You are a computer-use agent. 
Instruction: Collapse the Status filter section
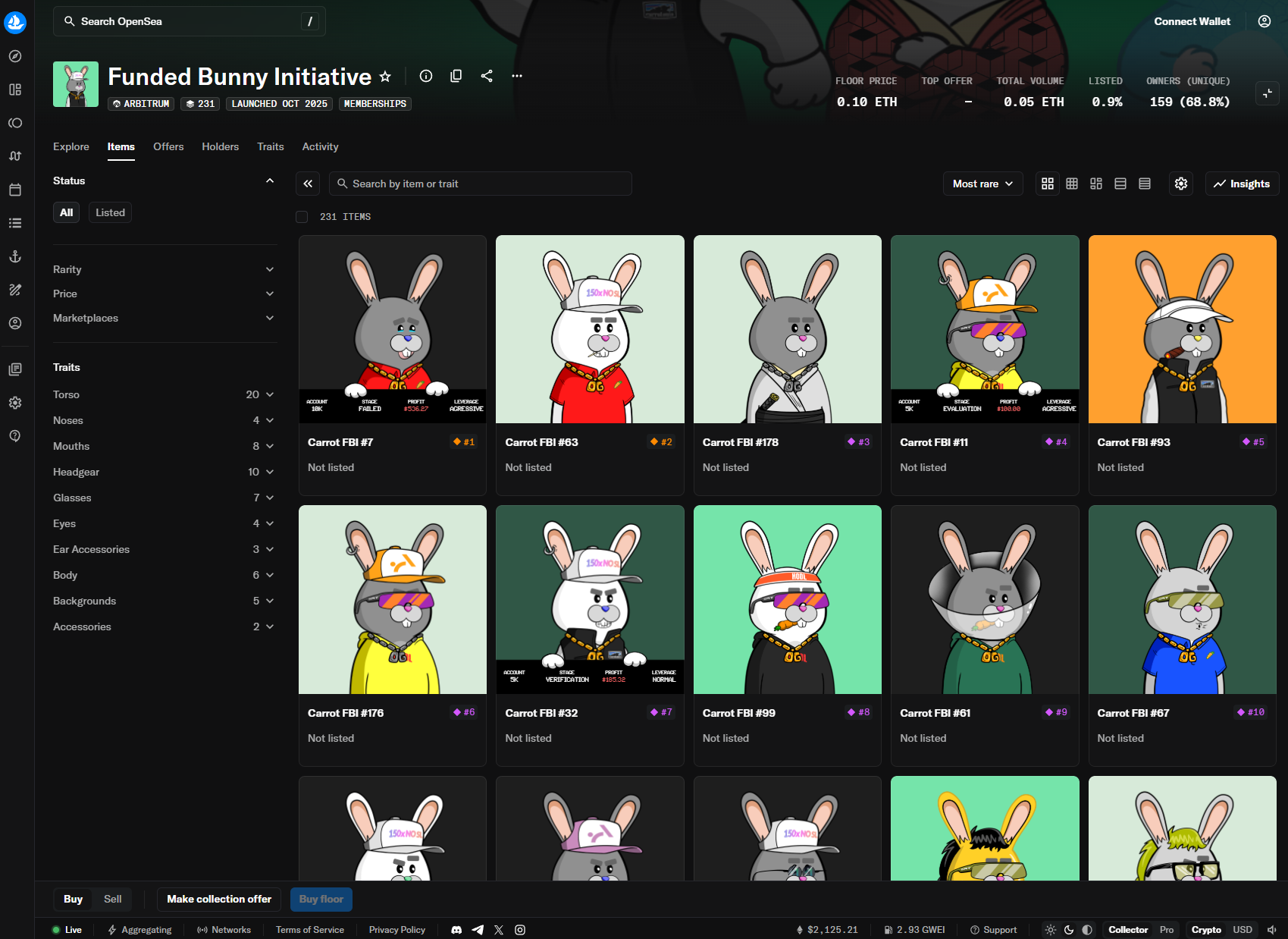270,181
